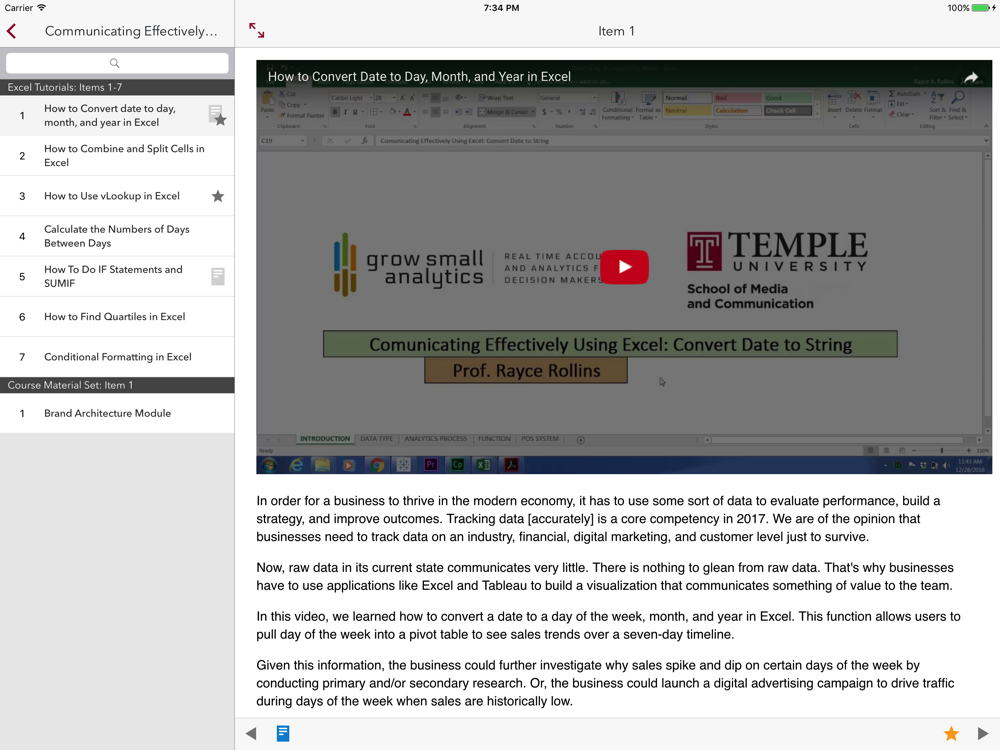Click the DATA TYPE sheet tab in video

[x=376, y=439]
